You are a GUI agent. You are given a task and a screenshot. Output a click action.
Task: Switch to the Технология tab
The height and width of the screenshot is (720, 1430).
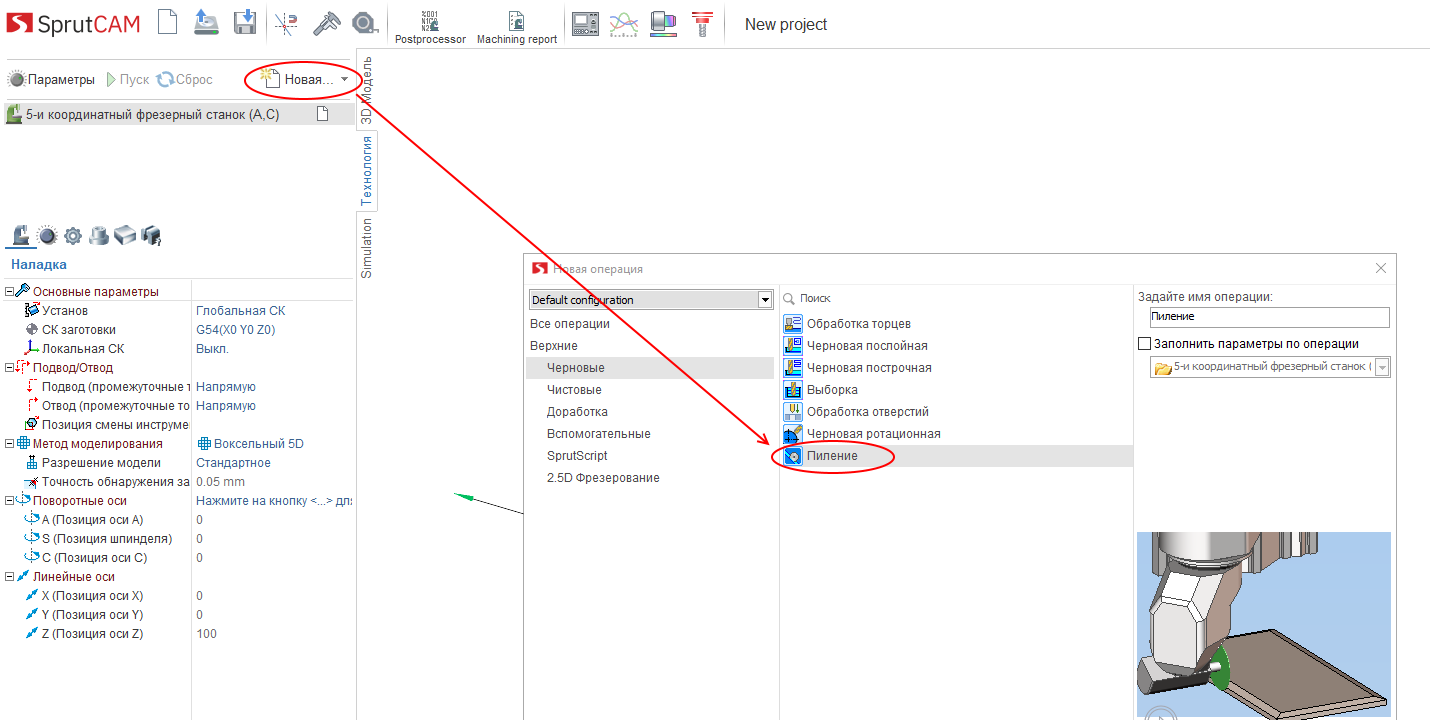point(367,170)
